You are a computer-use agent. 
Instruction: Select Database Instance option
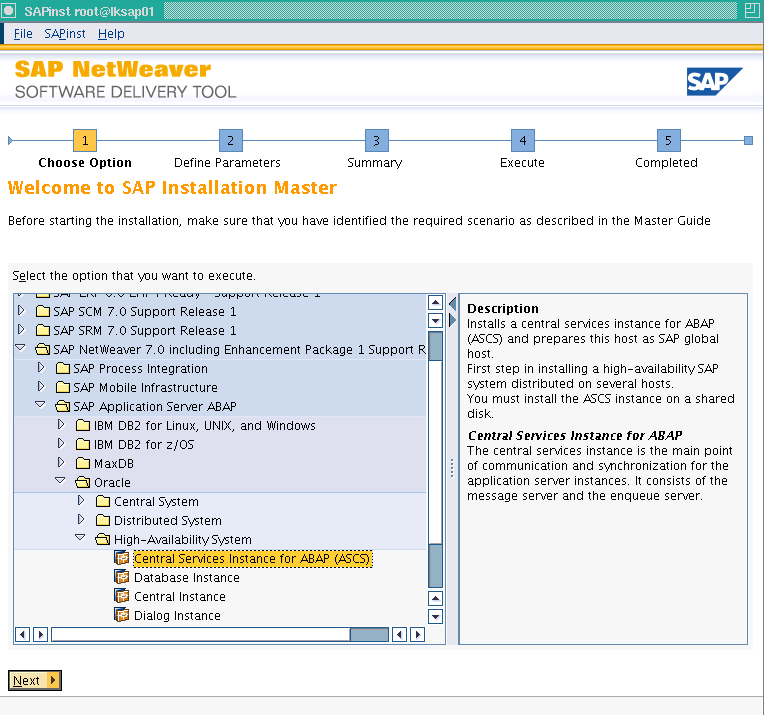(187, 578)
